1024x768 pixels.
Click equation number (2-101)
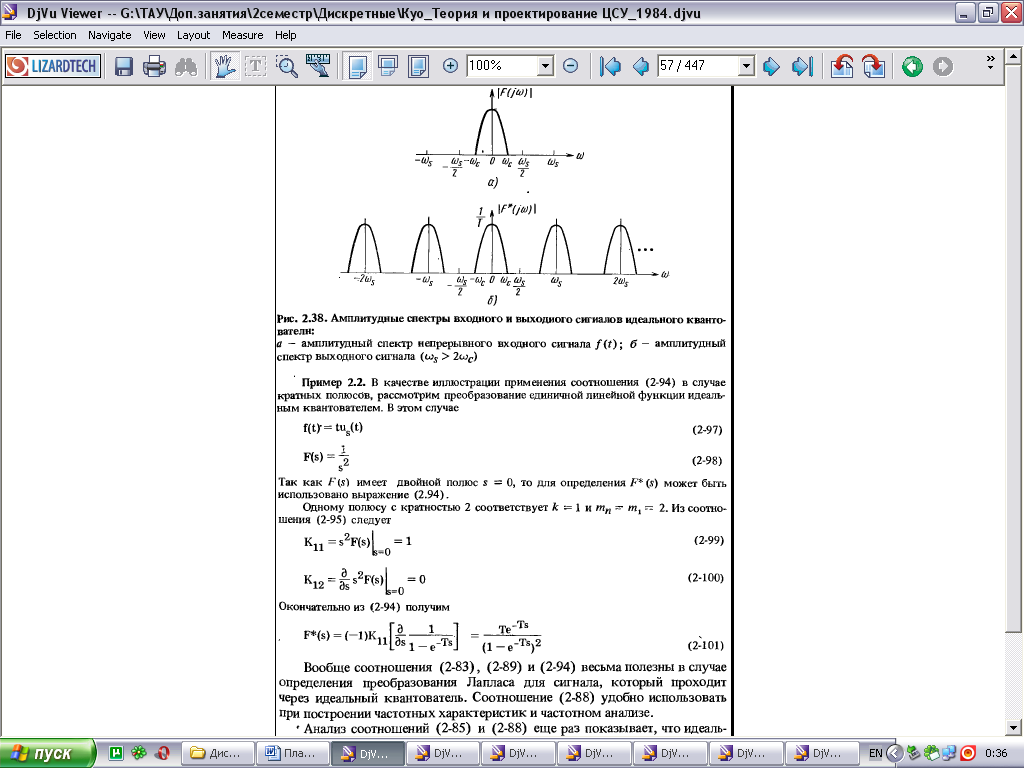point(705,645)
